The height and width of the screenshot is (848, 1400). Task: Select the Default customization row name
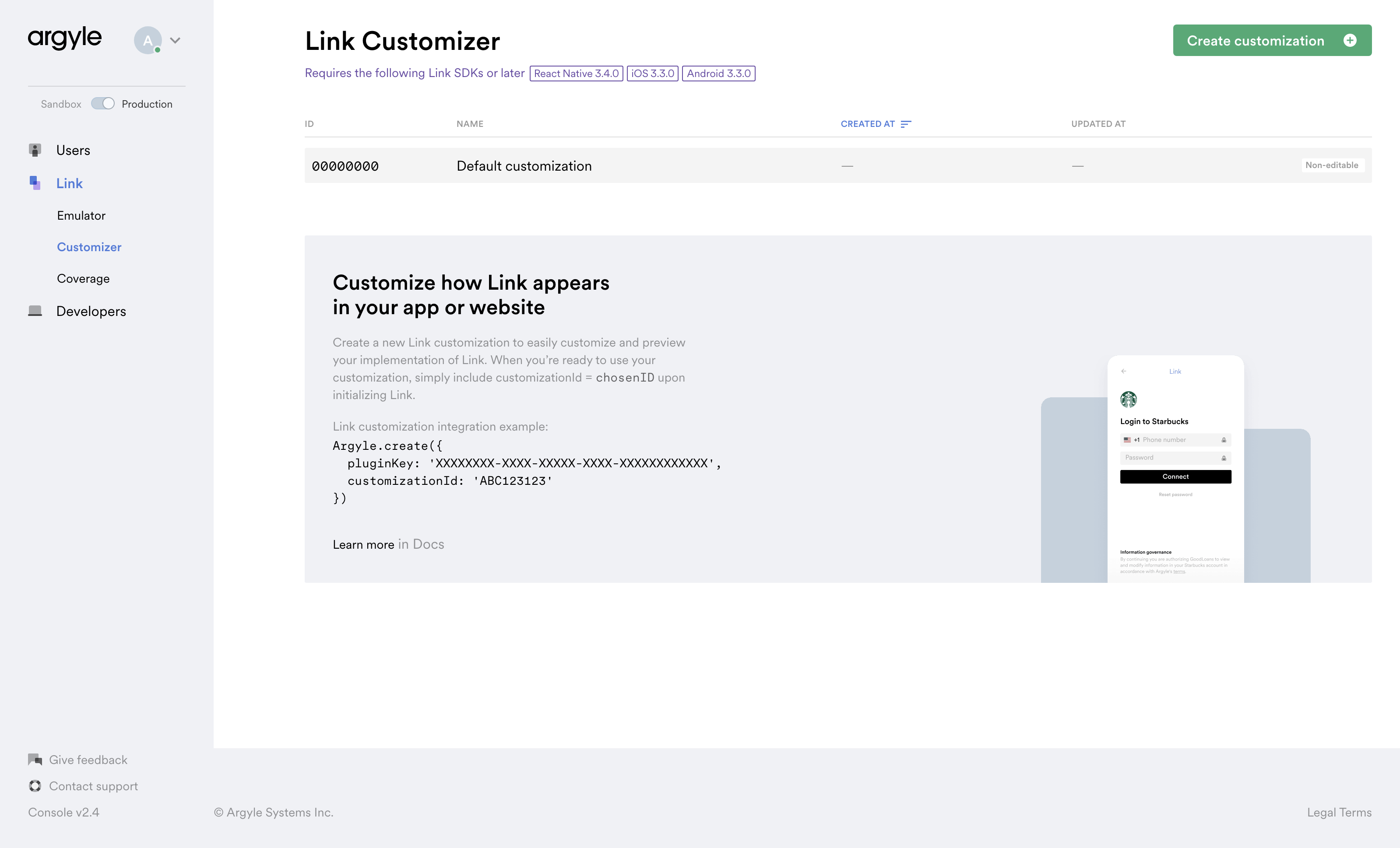click(x=524, y=166)
